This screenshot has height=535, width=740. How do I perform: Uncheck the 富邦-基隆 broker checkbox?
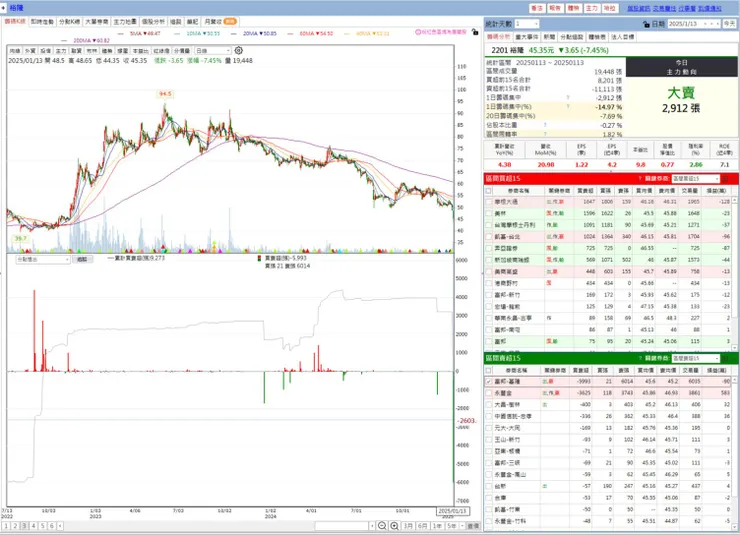tap(489, 381)
